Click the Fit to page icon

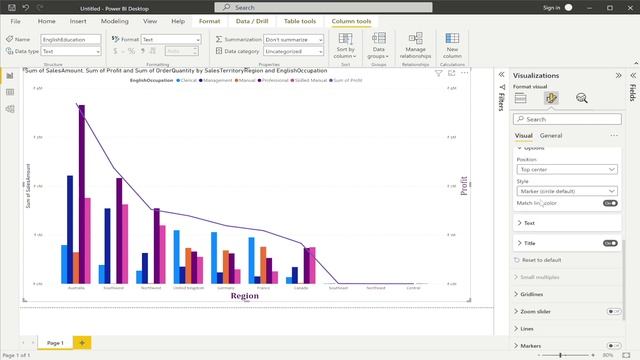pos(627,356)
